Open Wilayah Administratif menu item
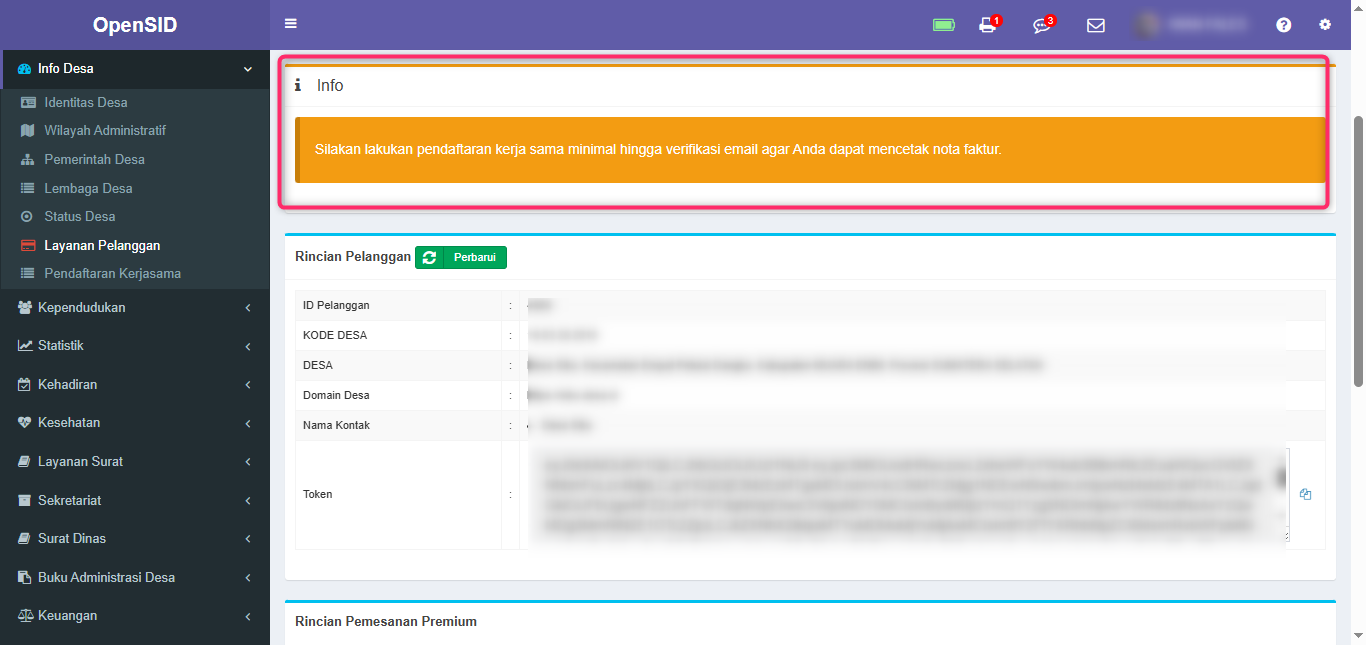 105,131
